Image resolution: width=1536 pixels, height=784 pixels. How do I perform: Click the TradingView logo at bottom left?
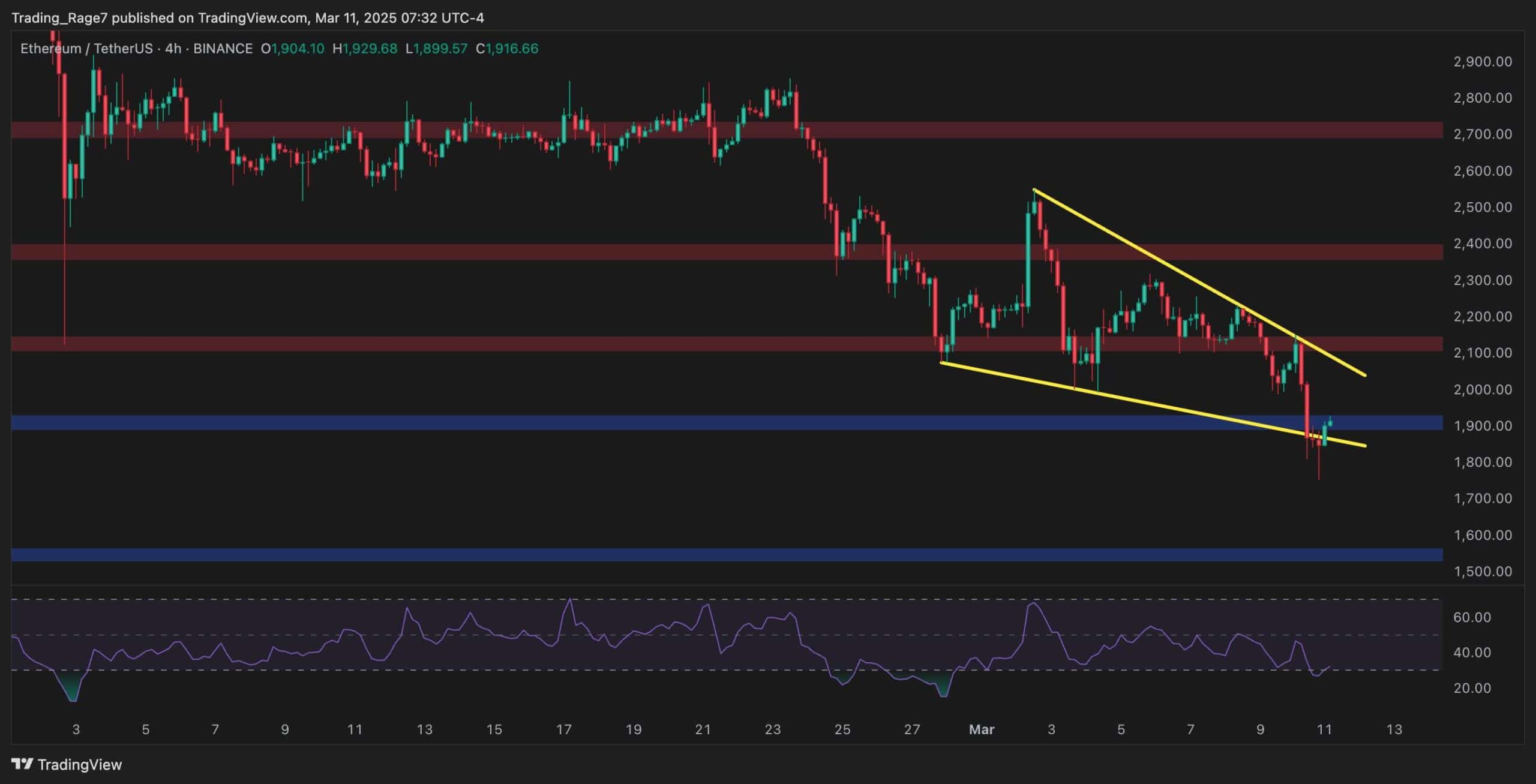tap(67, 764)
